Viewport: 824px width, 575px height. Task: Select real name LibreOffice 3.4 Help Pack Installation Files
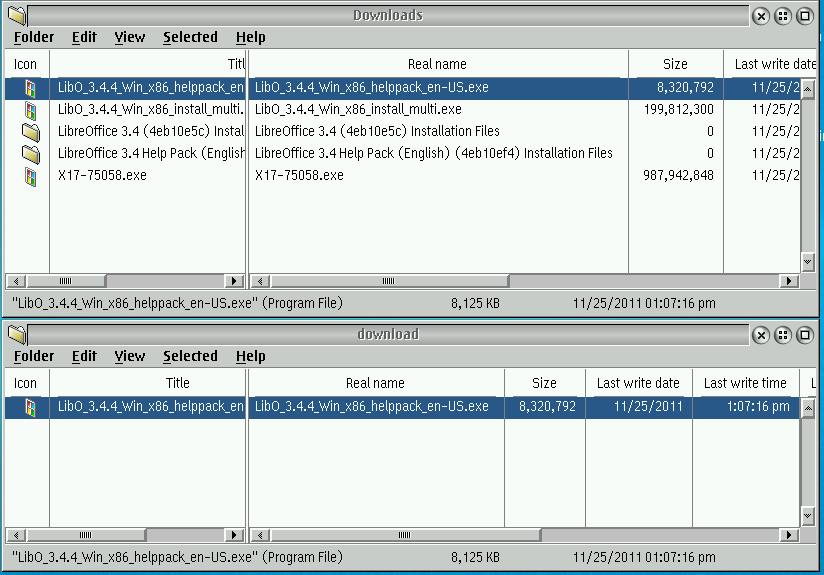(x=434, y=153)
